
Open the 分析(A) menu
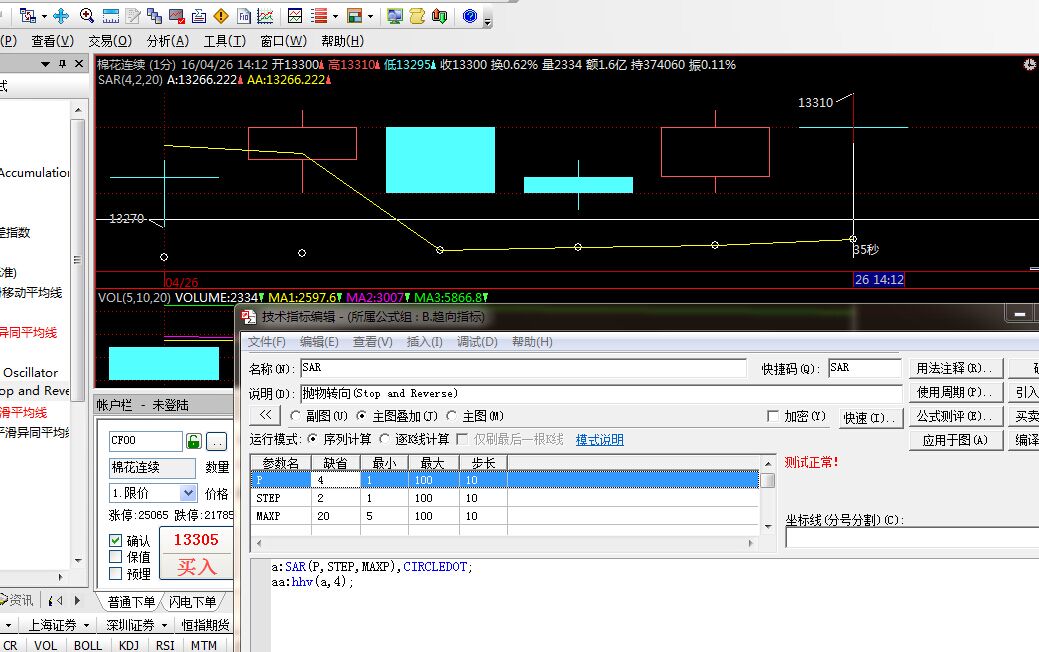[x=167, y=41]
